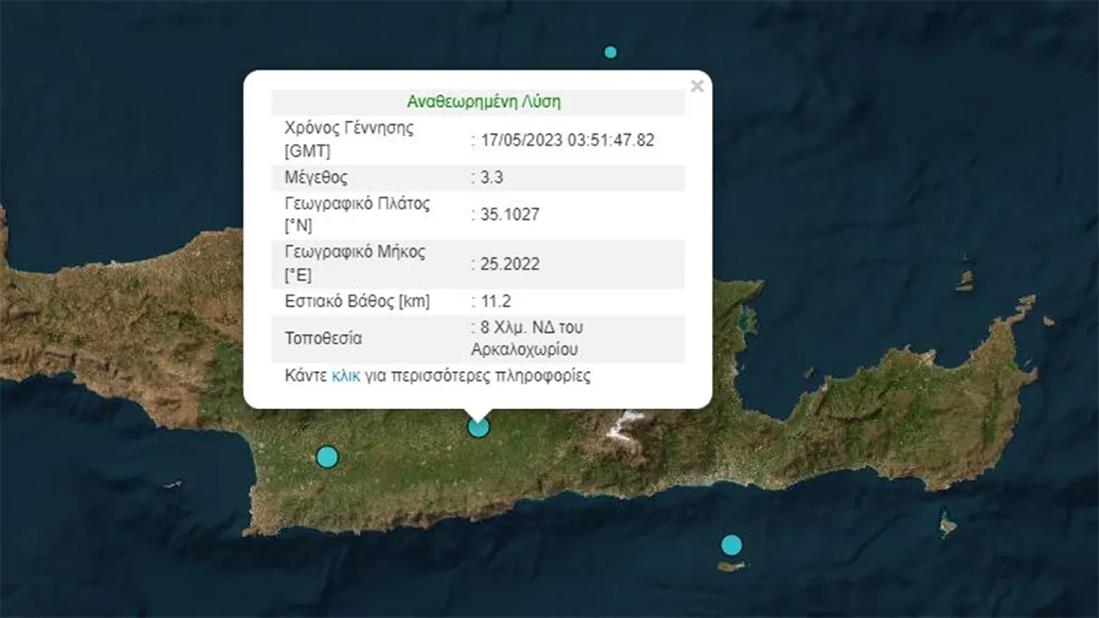Follow the "κλικ" link for more information
This screenshot has height=618, width=1099.
click(345, 376)
